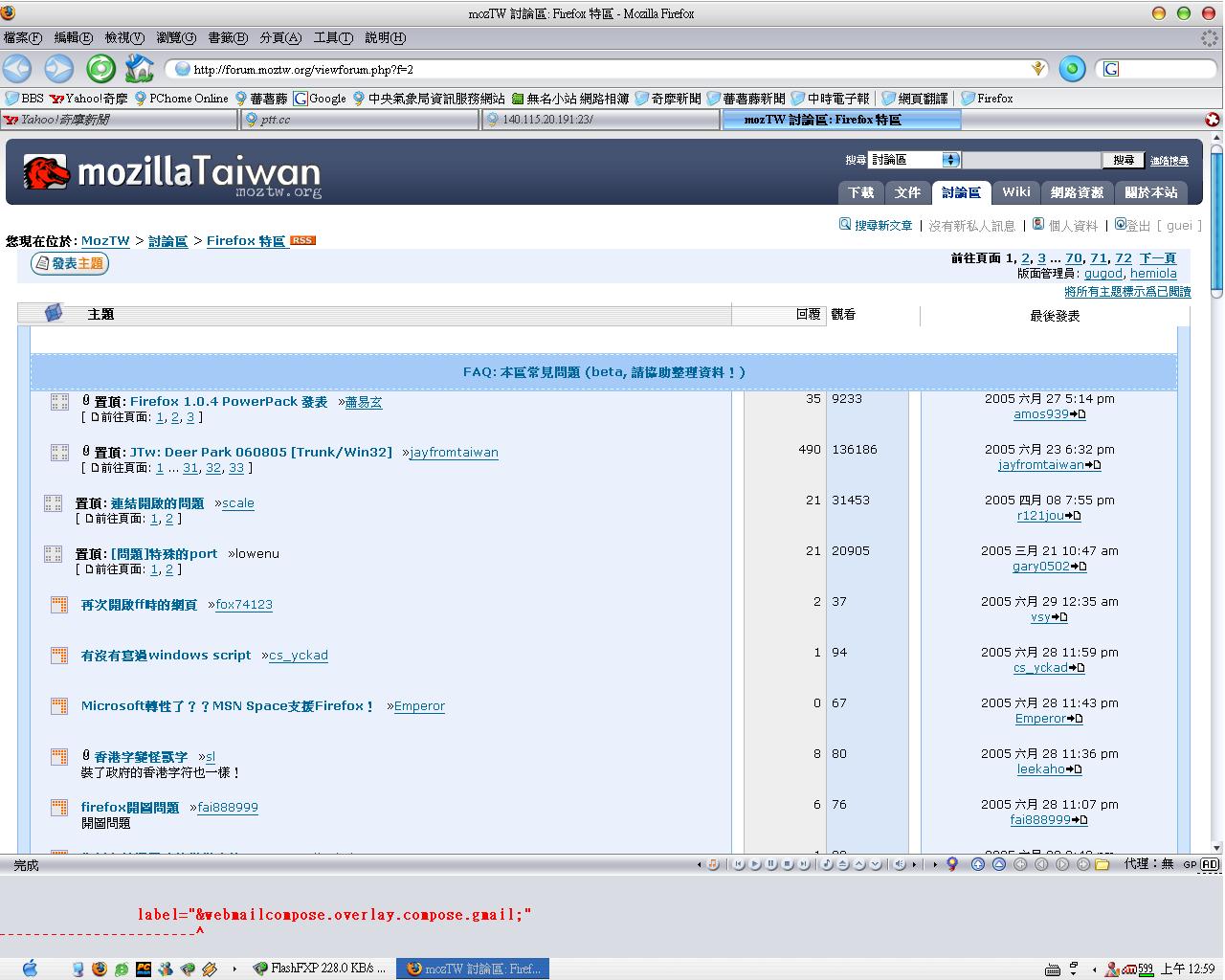1225x980 pixels.
Task: Skip to previous track in status bar player
Action: tap(739, 864)
